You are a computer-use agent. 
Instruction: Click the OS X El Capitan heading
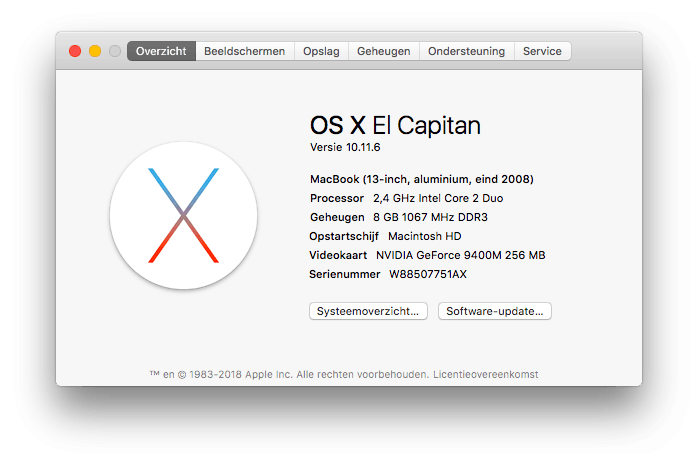tap(395, 125)
